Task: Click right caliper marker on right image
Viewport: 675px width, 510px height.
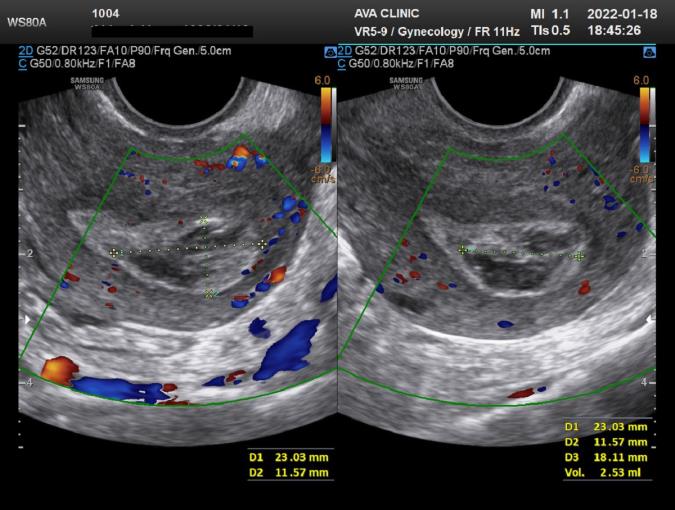Action: click(x=579, y=256)
